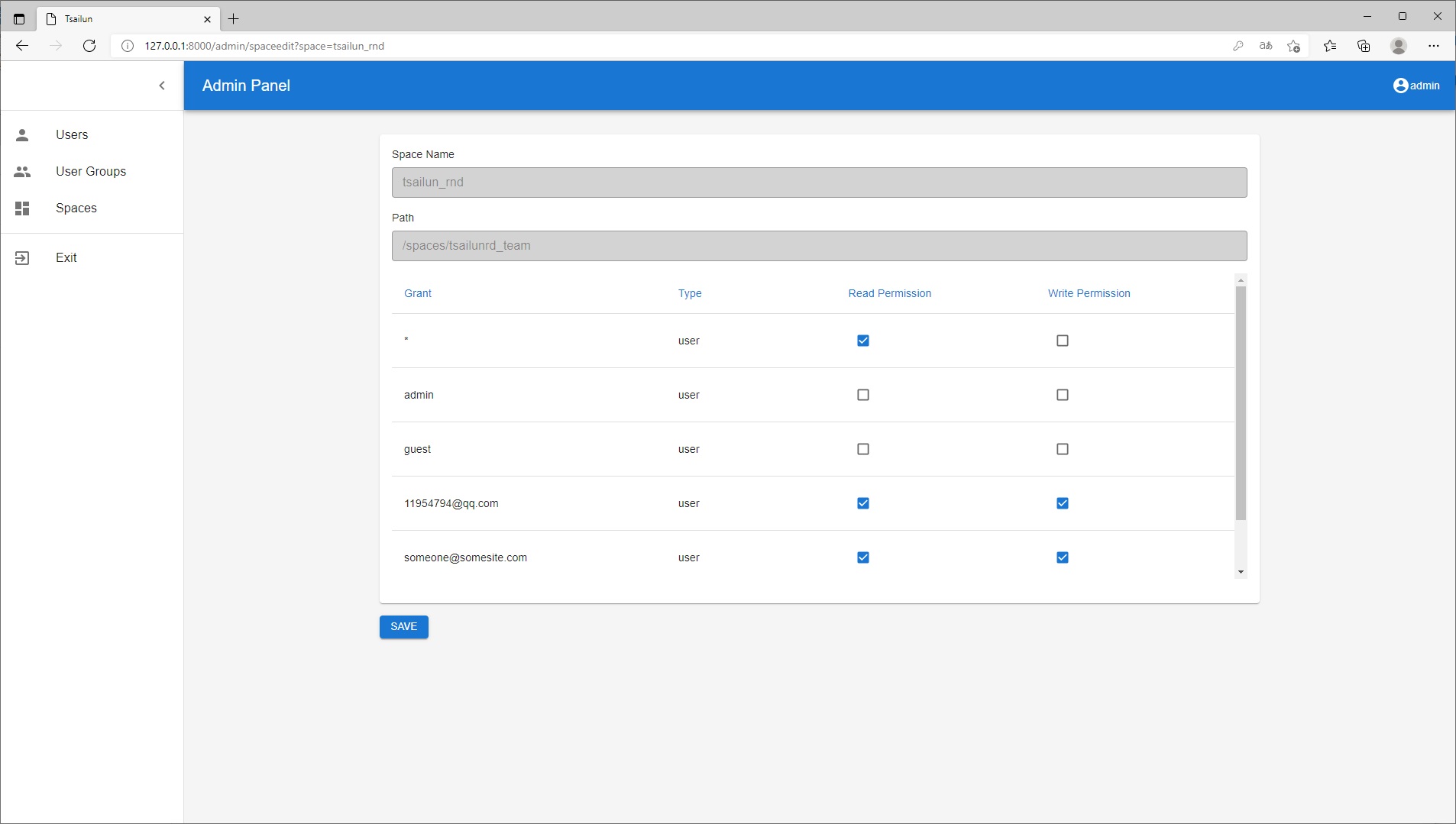Sort by the Type column header

click(x=690, y=293)
